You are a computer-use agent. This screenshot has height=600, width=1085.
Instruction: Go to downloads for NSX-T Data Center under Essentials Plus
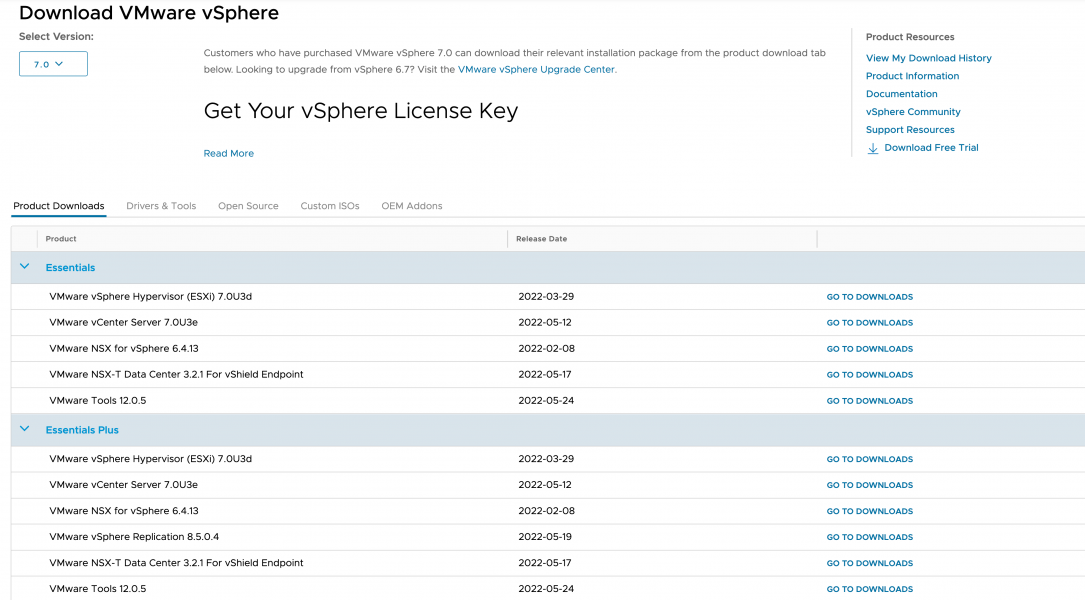pyautogui.click(x=870, y=563)
